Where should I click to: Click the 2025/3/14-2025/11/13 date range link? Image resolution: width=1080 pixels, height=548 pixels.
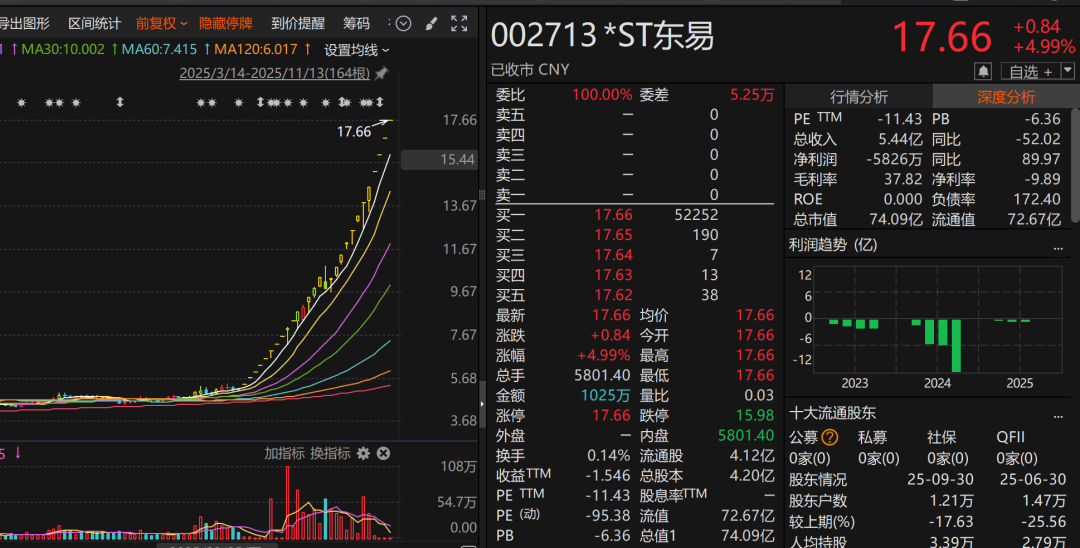274,73
